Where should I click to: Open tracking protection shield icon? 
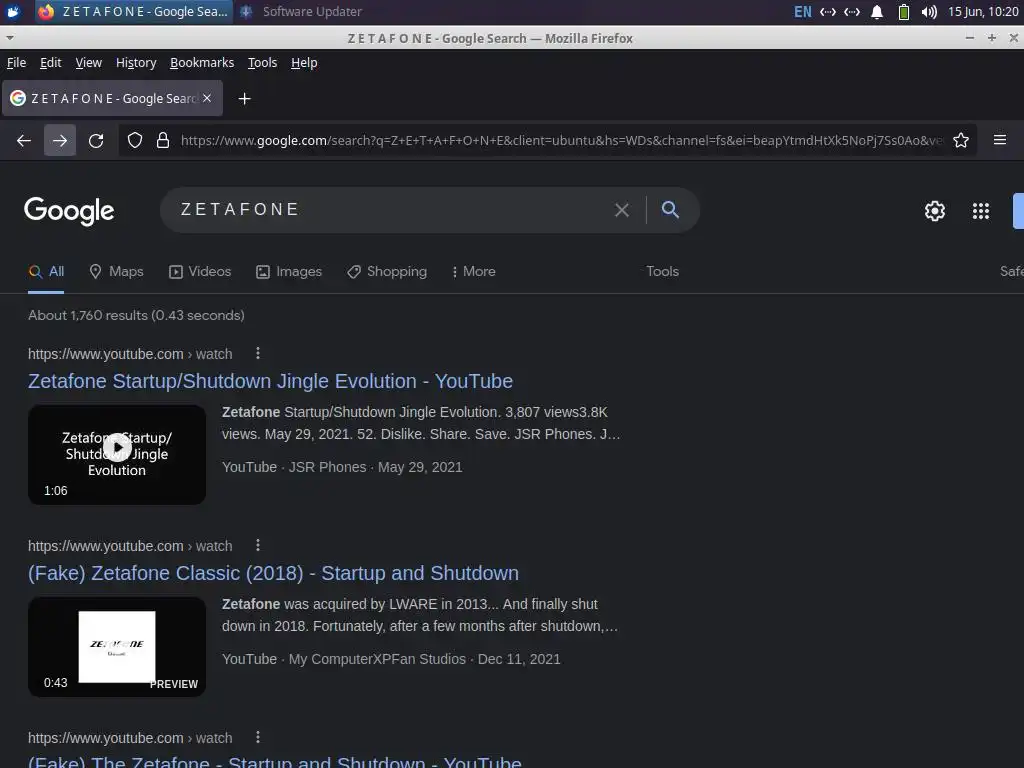(135, 140)
